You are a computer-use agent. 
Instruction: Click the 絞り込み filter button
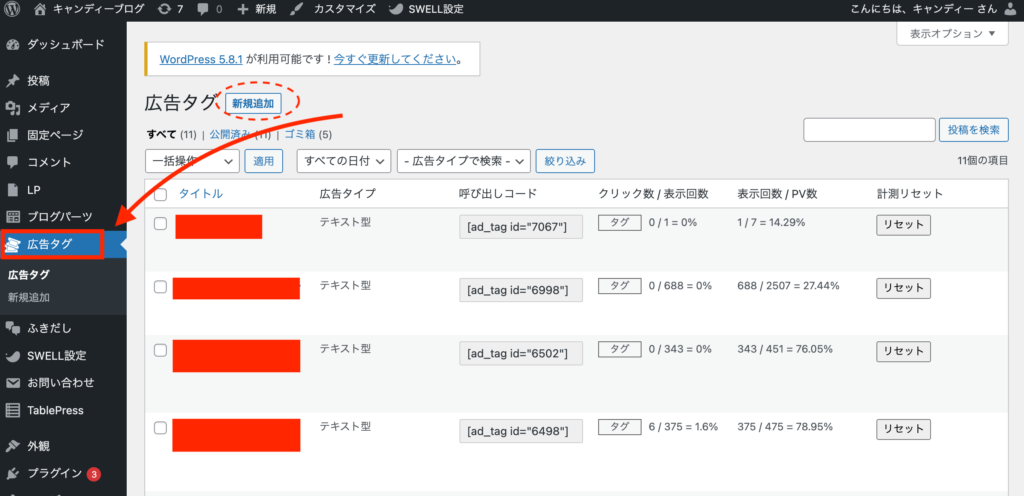(x=565, y=161)
